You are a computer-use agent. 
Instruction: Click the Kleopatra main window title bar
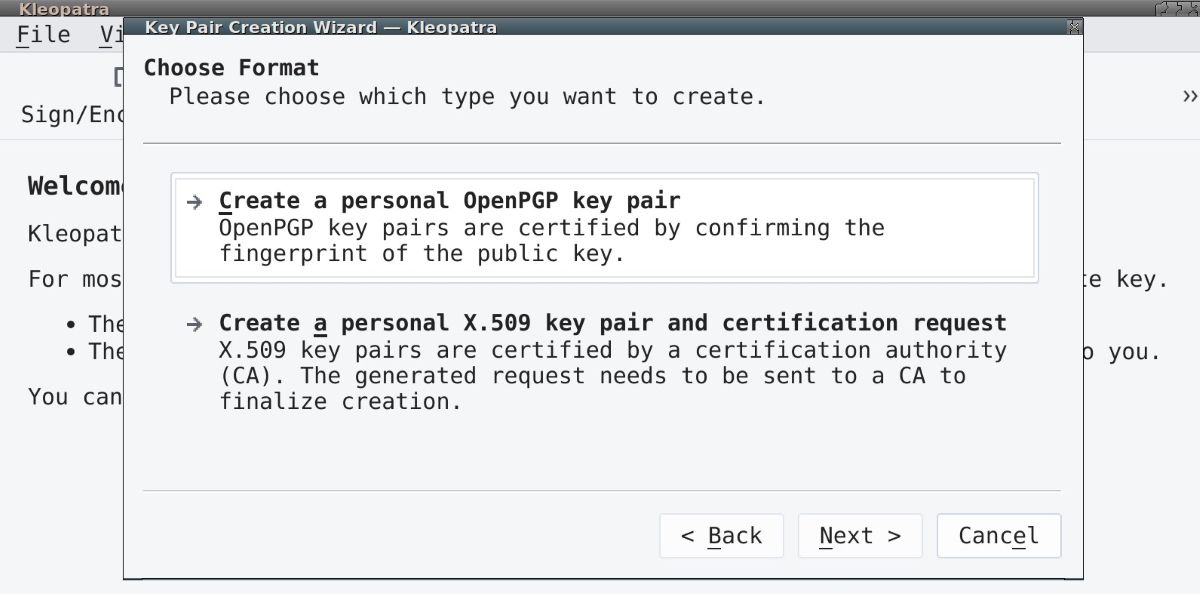point(600,8)
